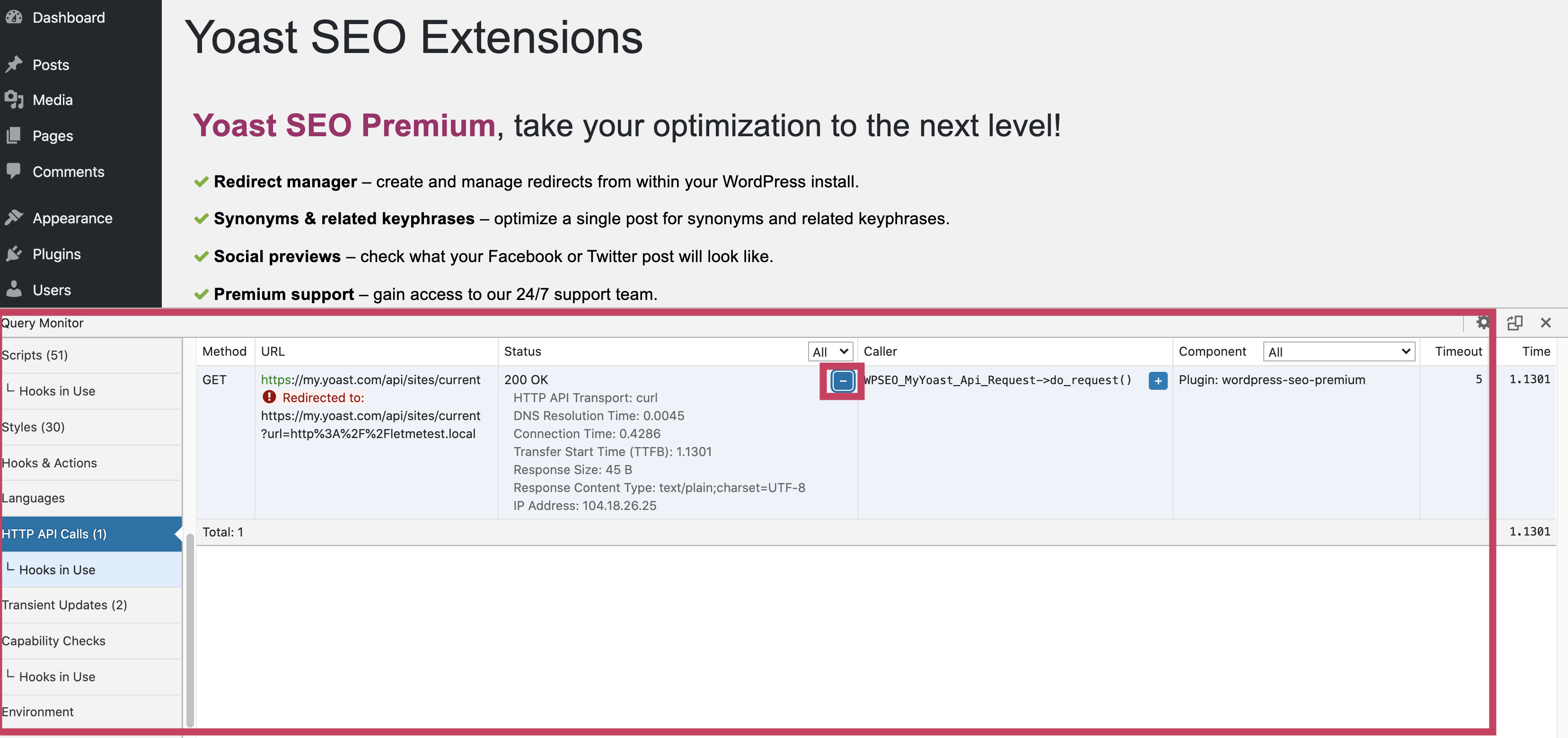Click the Query Monitor sidebar scrollbar
1568x738 pixels.
click(x=190, y=627)
